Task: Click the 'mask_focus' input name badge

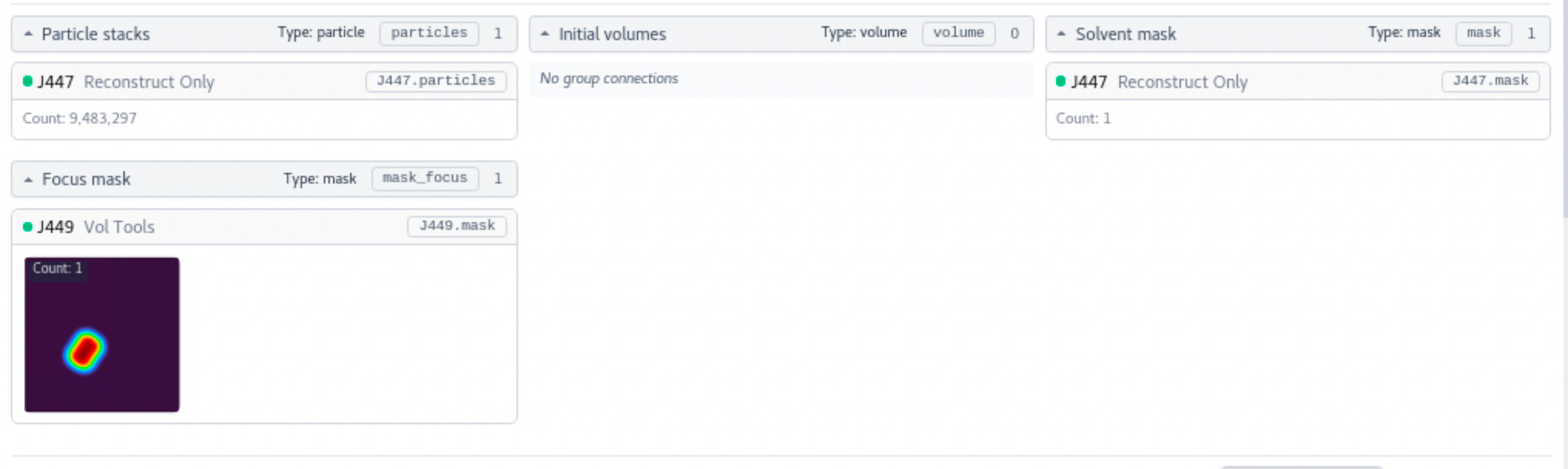Action: 425,178
